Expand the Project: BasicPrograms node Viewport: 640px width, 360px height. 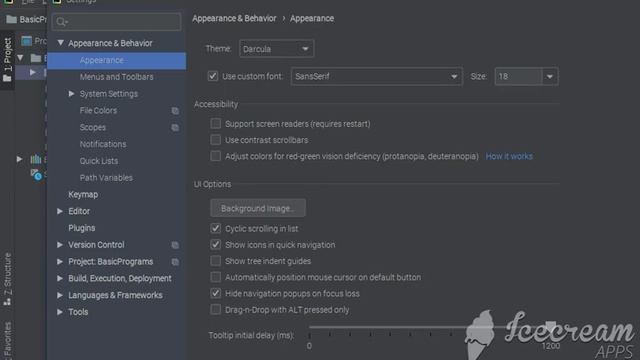(x=60, y=262)
